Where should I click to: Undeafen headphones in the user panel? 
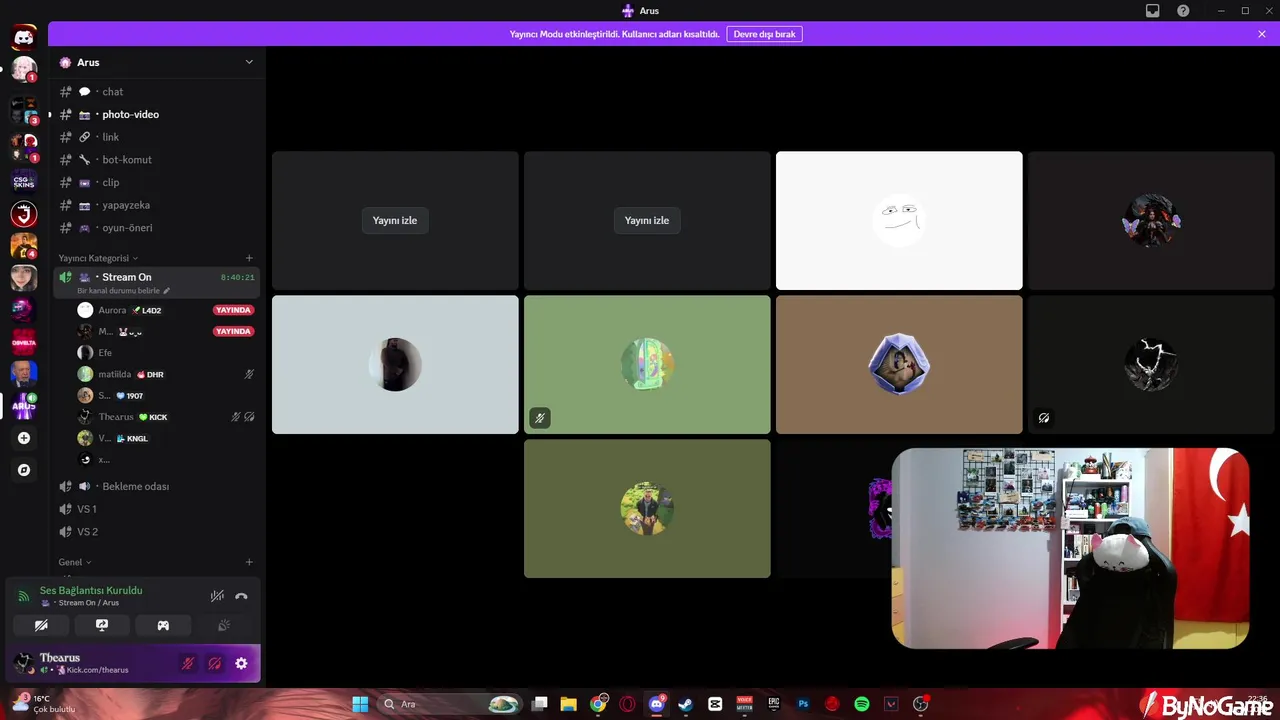[214, 663]
